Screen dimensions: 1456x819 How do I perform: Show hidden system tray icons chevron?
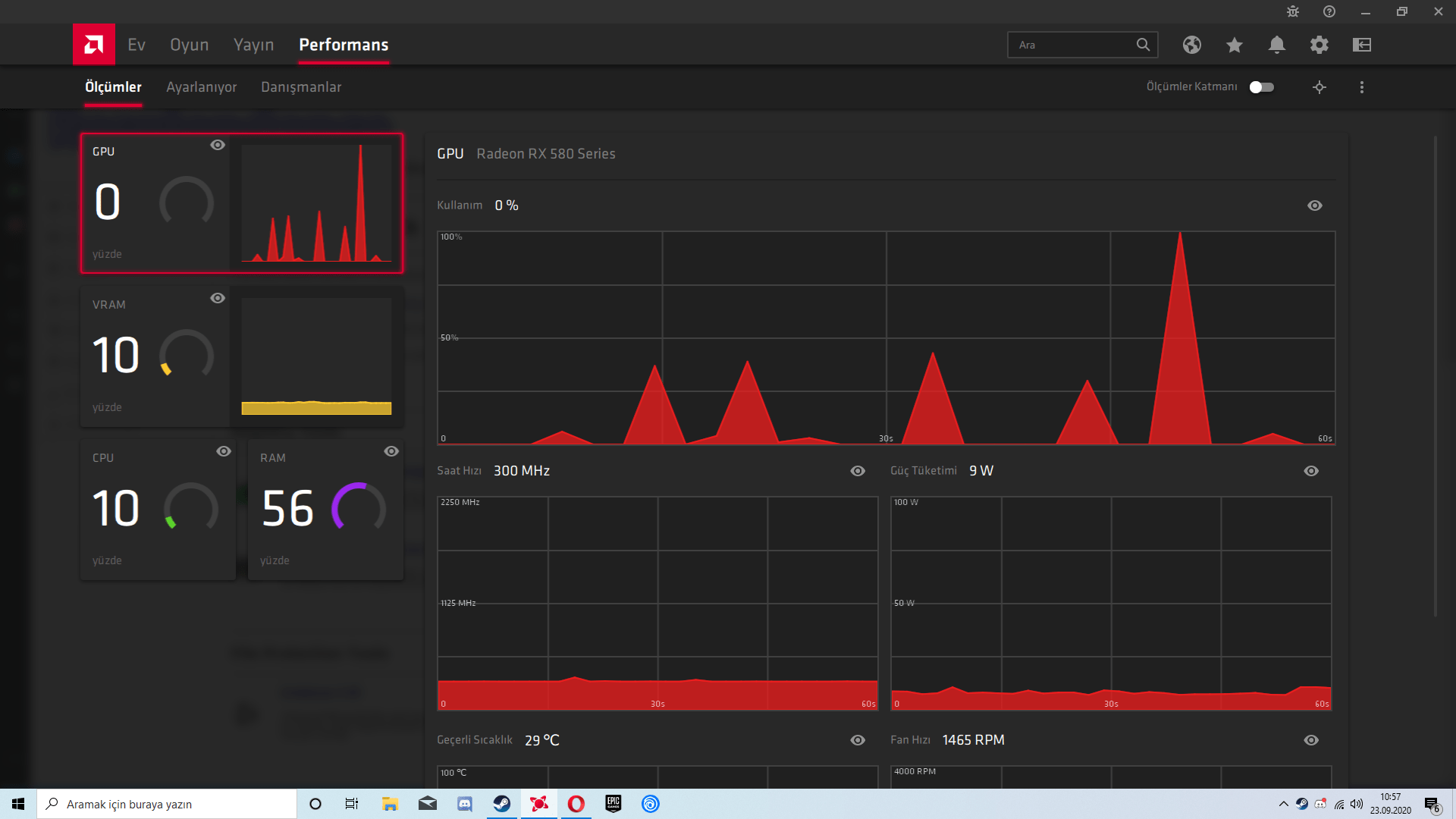pos(1283,804)
